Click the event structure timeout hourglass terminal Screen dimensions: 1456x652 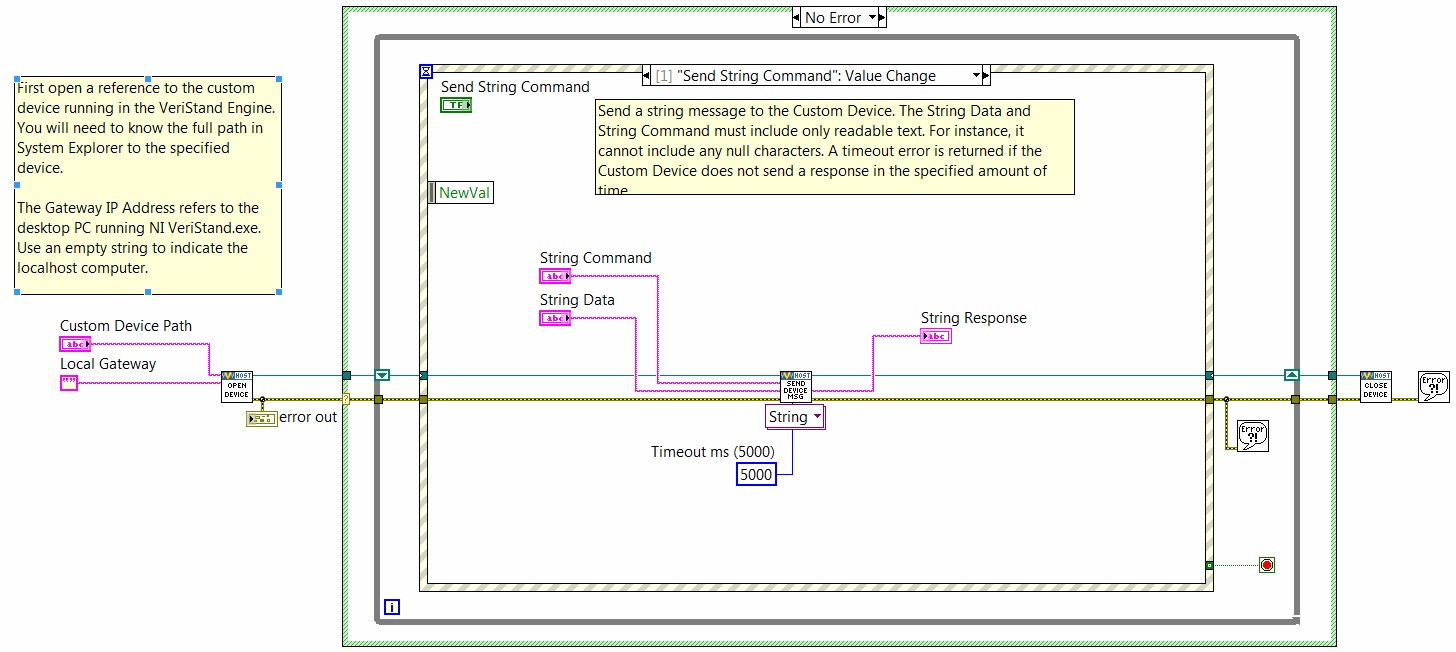tap(426, 72)
